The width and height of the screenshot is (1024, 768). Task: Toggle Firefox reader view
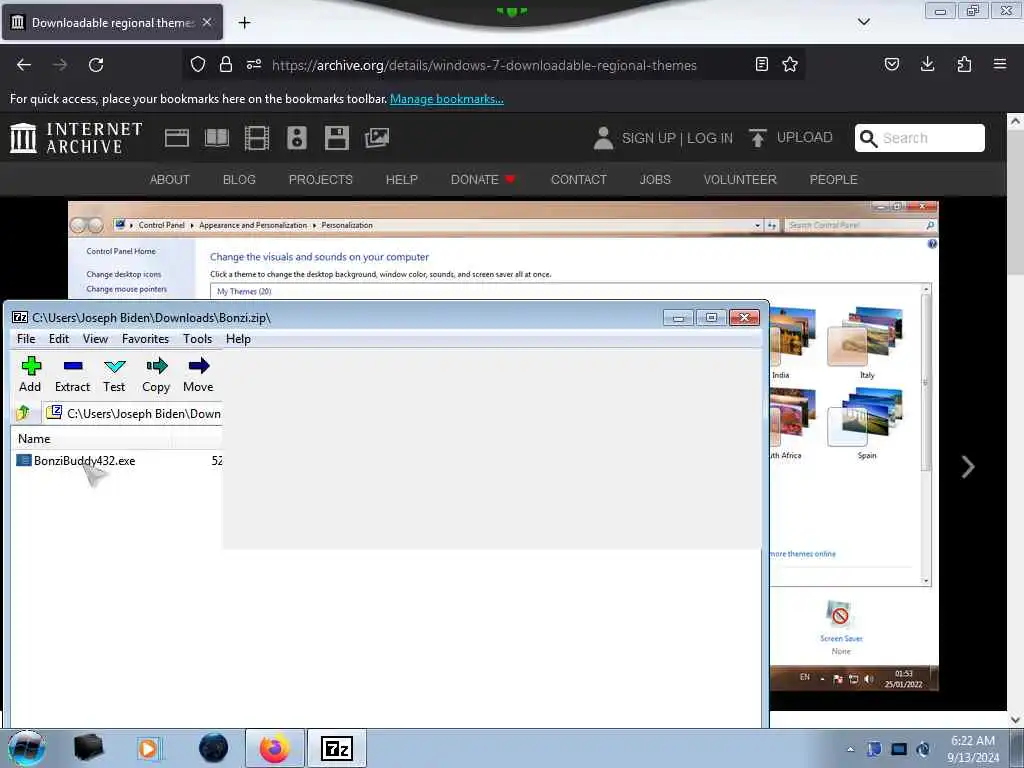(x=761, y=65)
